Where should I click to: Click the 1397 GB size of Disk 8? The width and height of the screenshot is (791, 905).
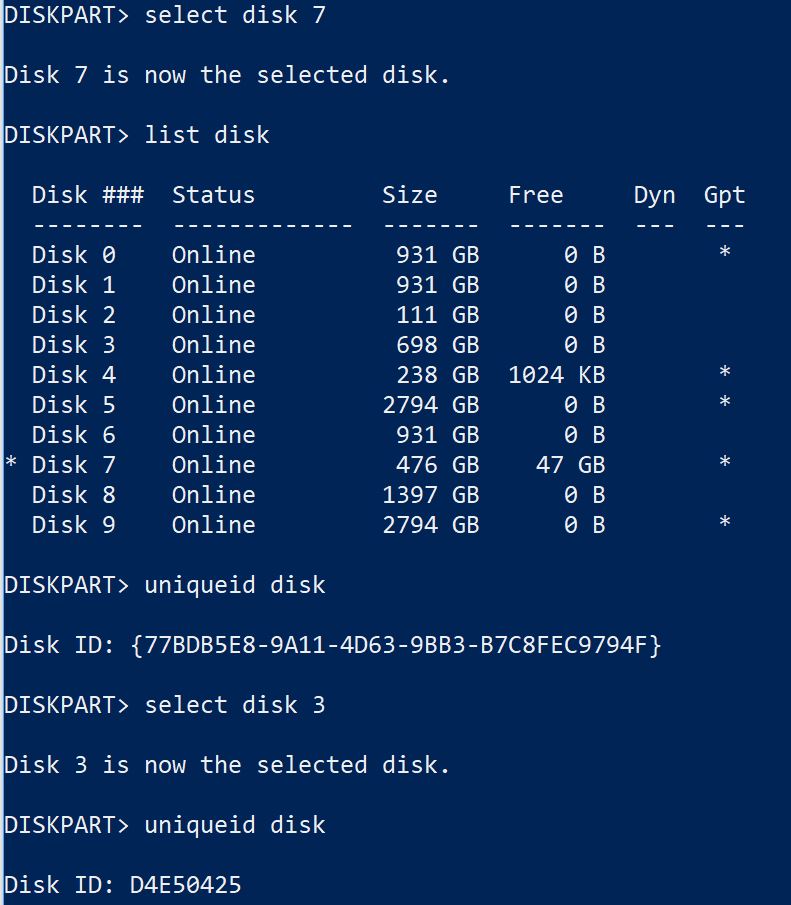pos(430,495)
